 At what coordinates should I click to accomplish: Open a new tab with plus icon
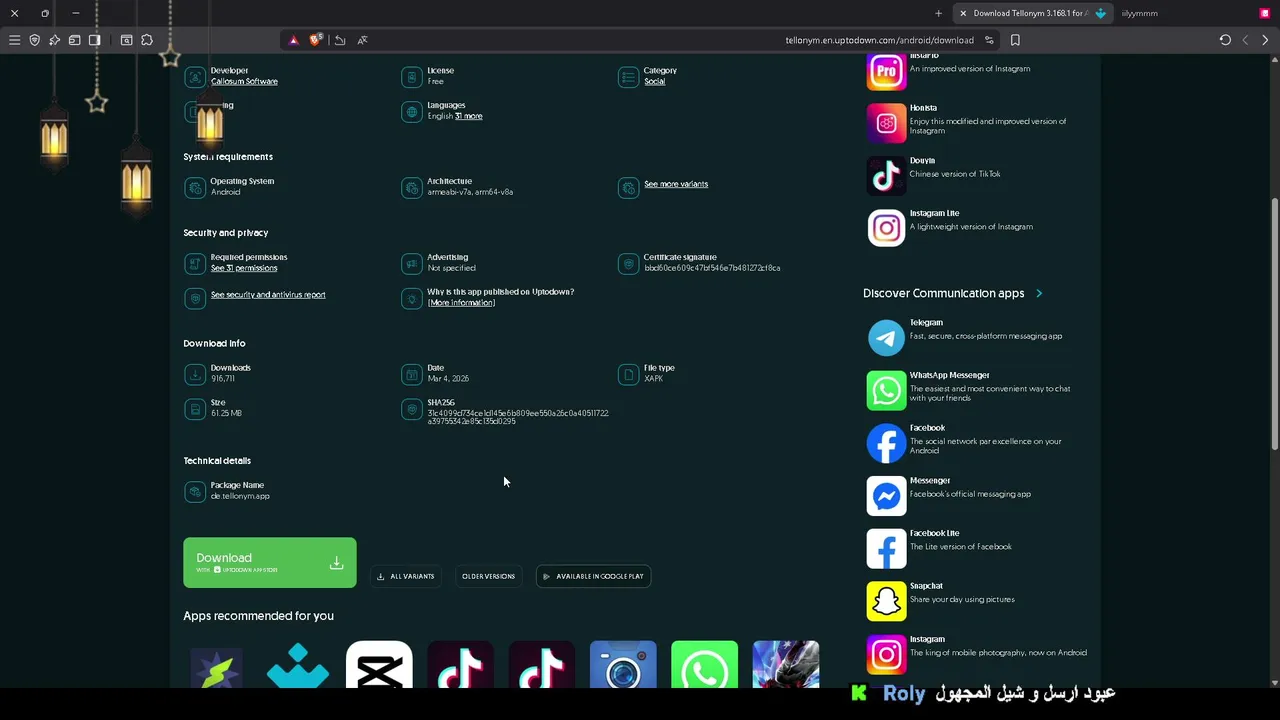coord(938,13)
